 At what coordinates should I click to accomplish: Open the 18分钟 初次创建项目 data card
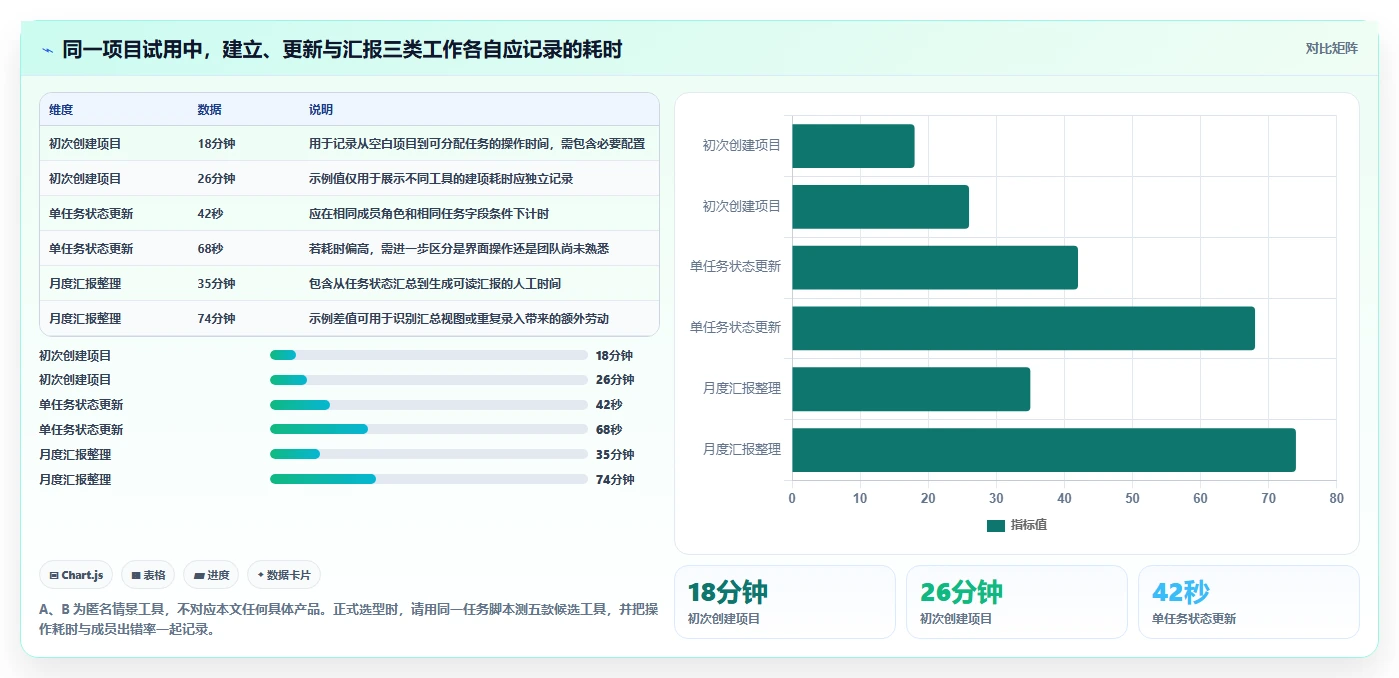pyautogui.click(x=785, y=602)
